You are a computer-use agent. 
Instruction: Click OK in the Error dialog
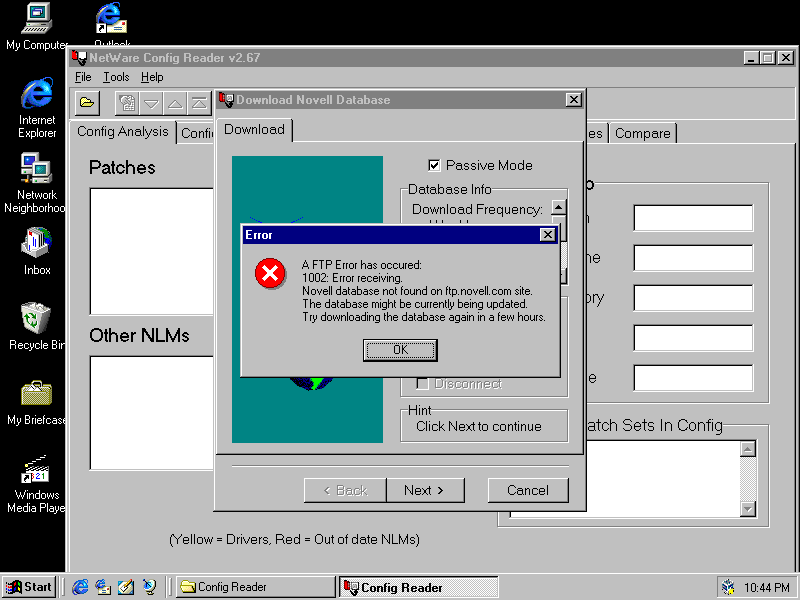400,350
